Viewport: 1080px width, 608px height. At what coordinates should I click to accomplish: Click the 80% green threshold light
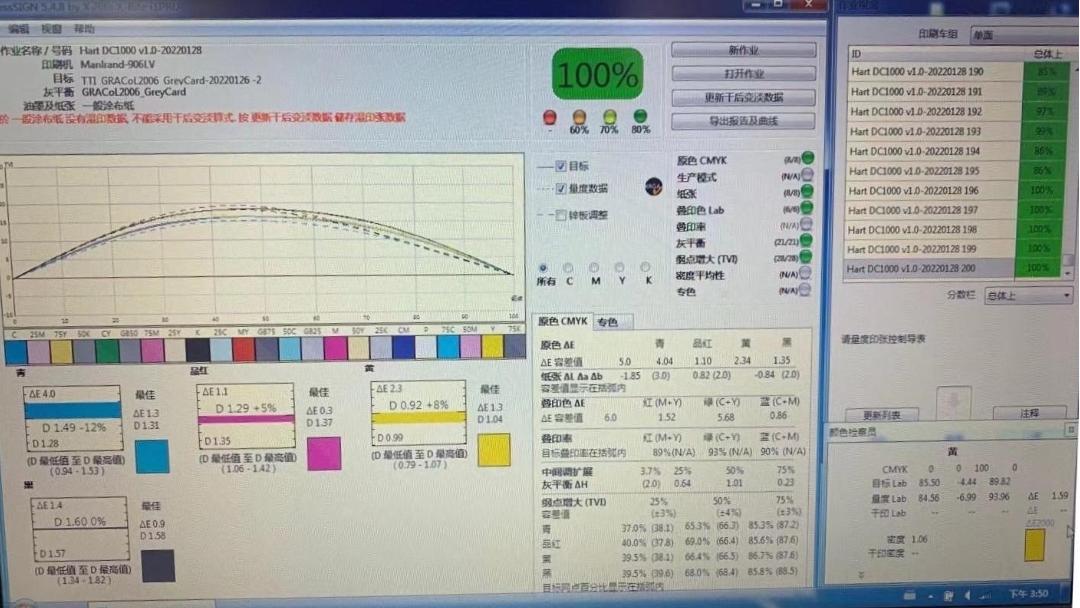coord(640,117)
